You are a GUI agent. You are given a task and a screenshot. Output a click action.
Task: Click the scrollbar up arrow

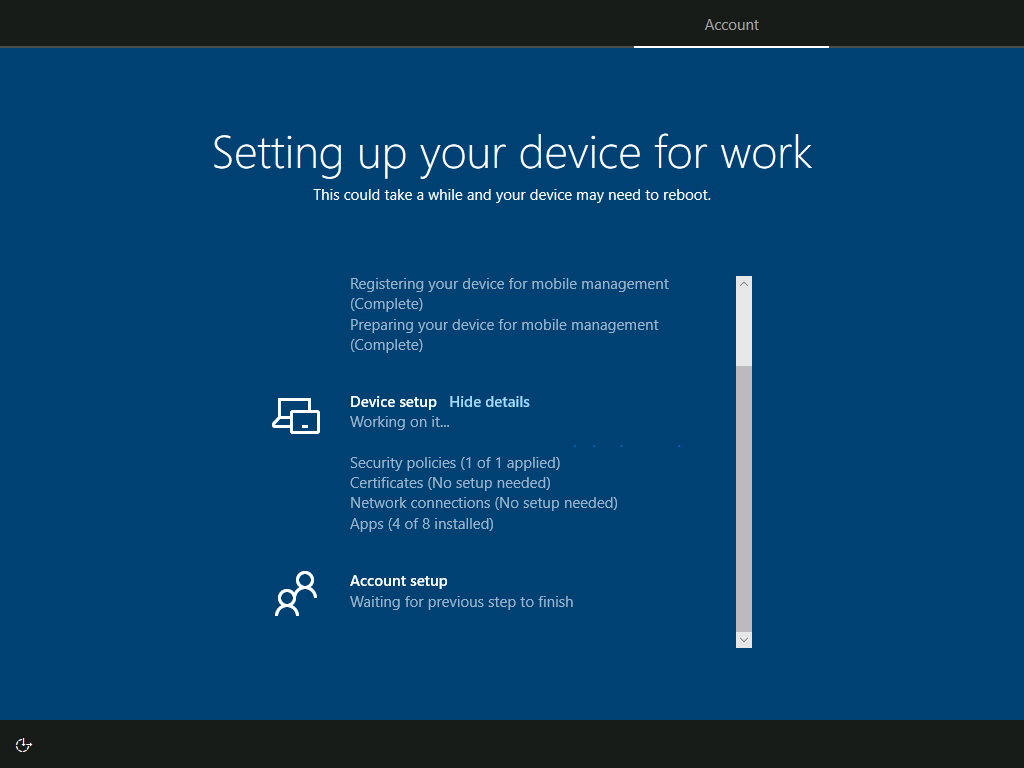(743, 284)
